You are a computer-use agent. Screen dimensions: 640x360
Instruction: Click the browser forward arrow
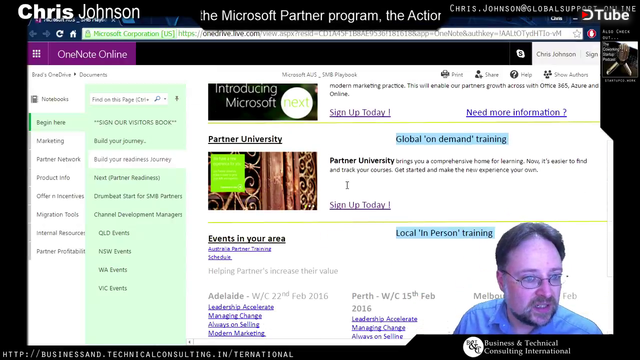(x=46, y=34)
